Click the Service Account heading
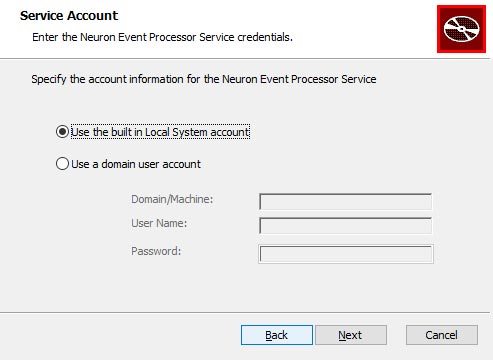 pos(69,16)
